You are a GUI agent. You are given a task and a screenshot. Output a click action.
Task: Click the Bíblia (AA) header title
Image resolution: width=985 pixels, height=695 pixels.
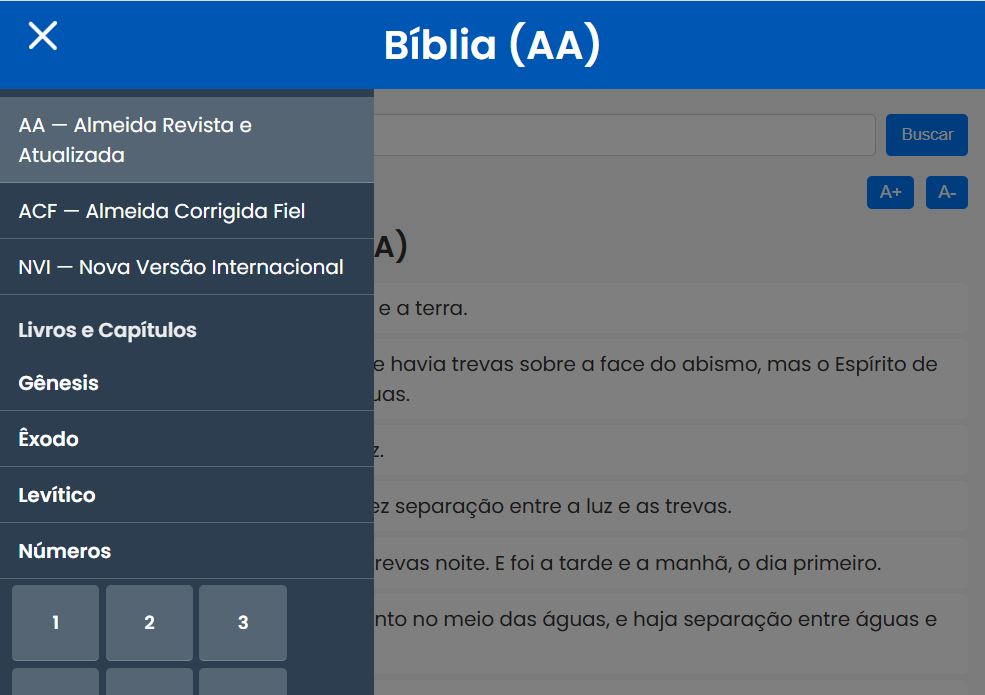(x=492, y=46)
